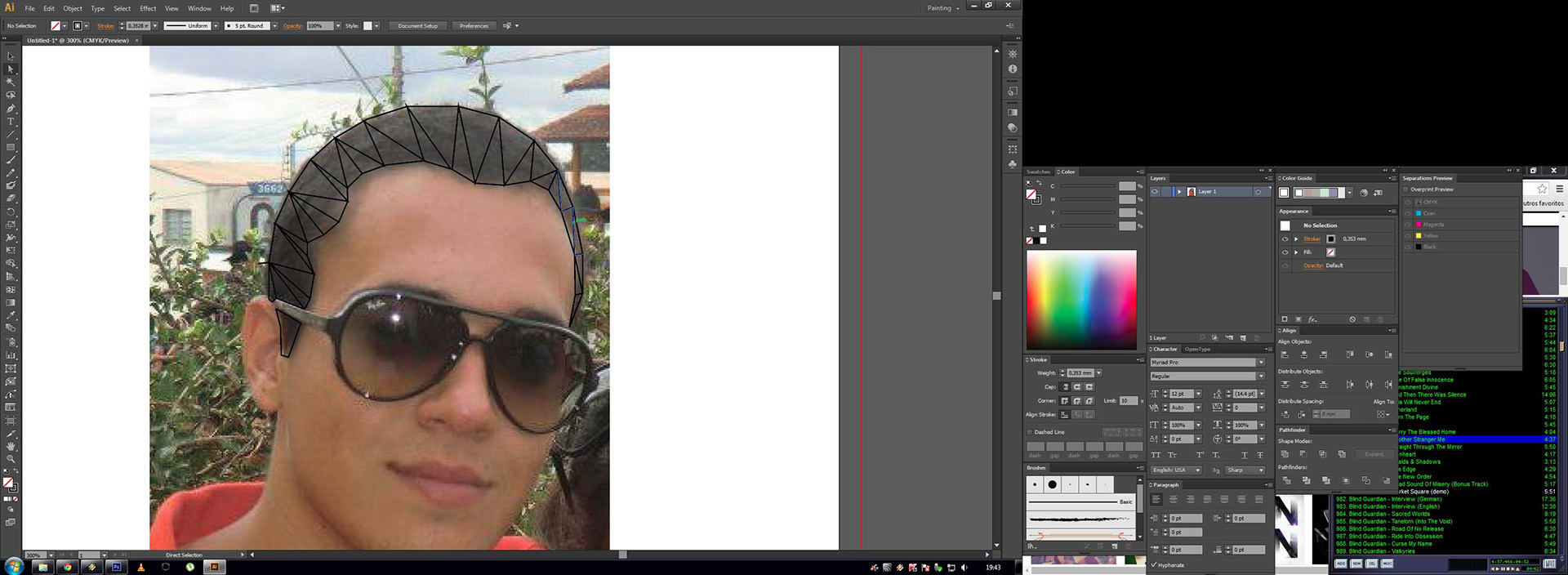The image size is (1568, 575).
Task: Click the Document Setup button
Action: (418, 26)
